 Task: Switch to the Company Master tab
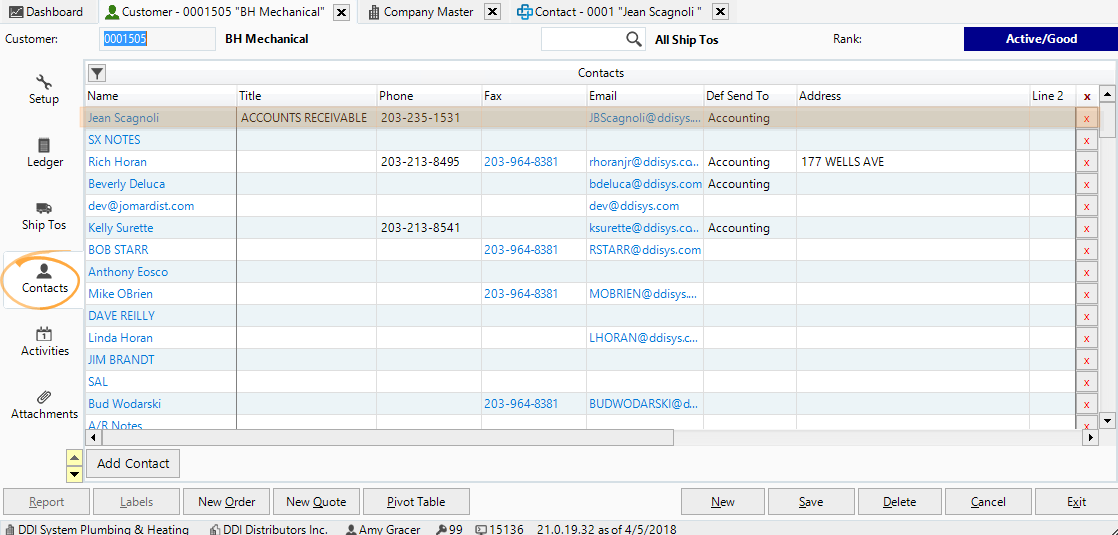[421, 12]
